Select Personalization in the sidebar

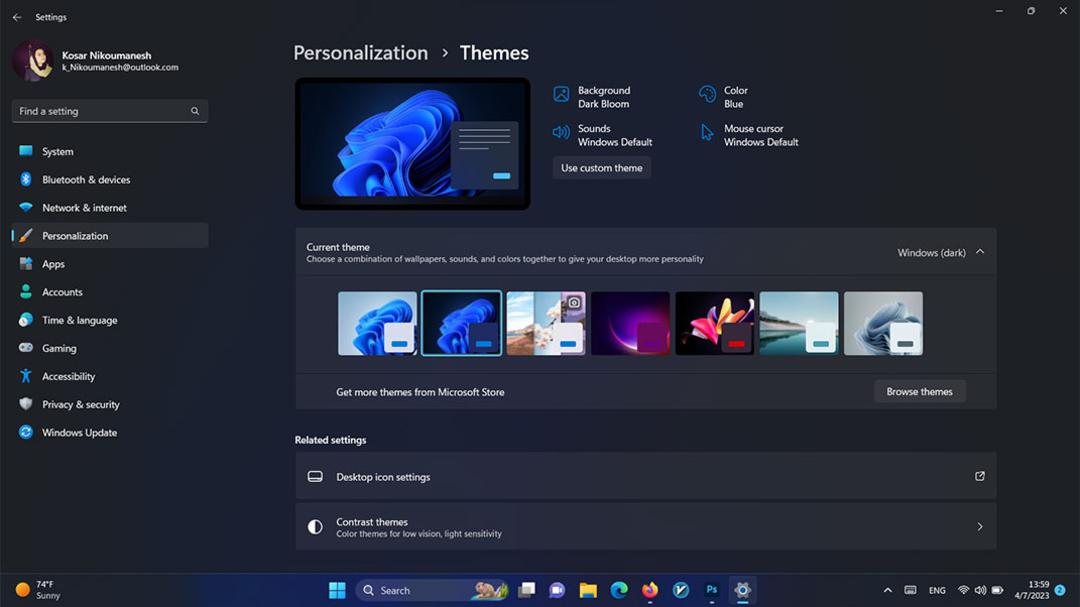(110, 236)
